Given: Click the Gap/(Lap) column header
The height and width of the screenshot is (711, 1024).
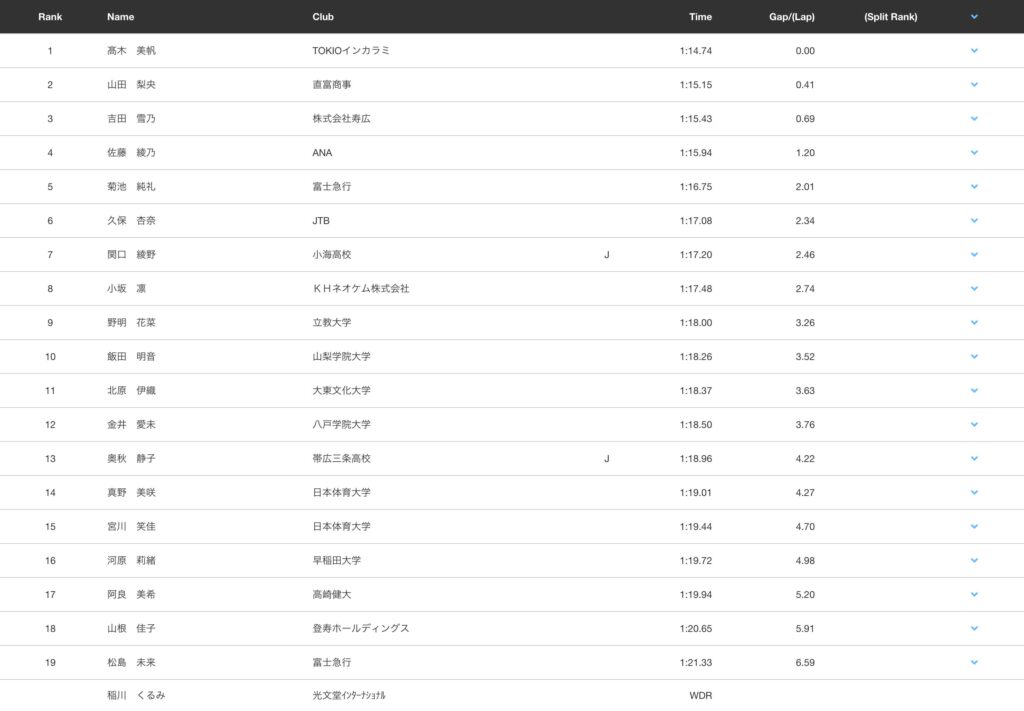Looking at the screenshot, I should [792, 17].
